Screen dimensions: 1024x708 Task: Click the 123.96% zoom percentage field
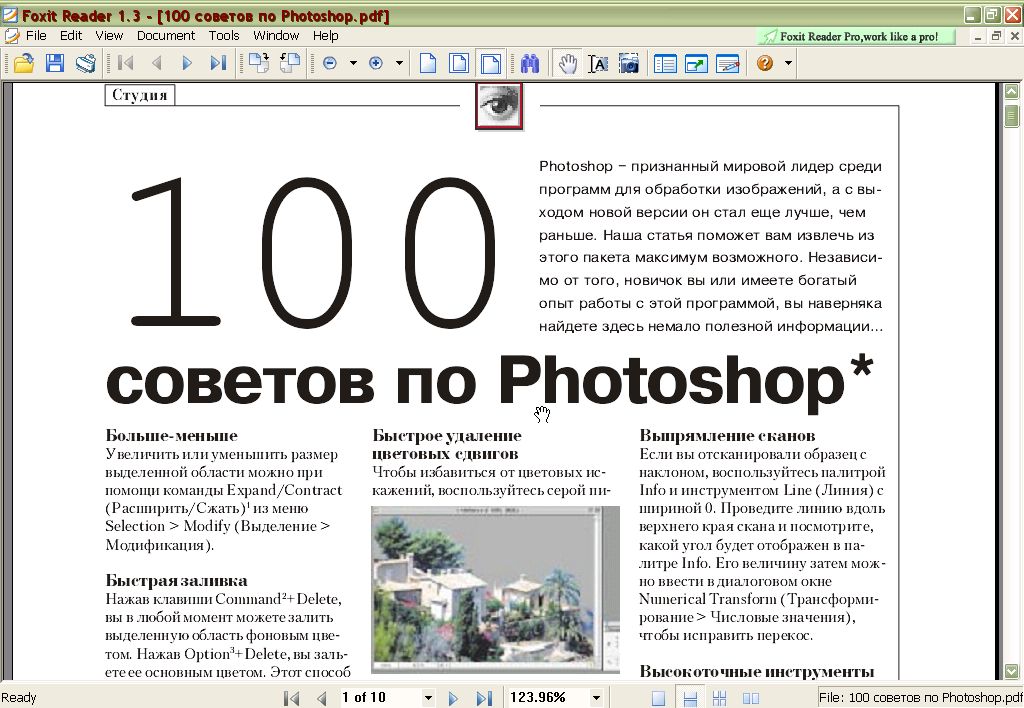point(548,698)
